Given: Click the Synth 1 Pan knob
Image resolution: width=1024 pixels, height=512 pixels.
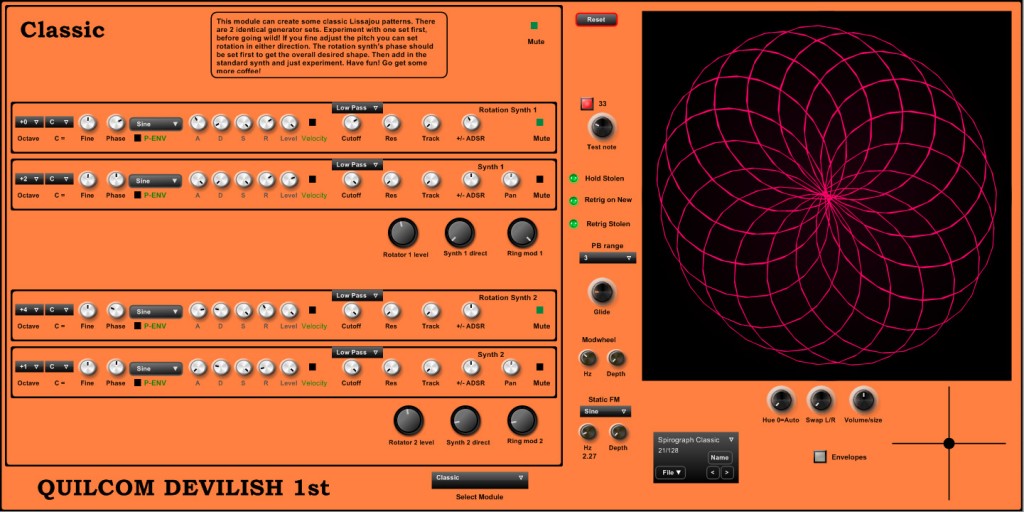Looking at the screenshot, I should [510, 180].
